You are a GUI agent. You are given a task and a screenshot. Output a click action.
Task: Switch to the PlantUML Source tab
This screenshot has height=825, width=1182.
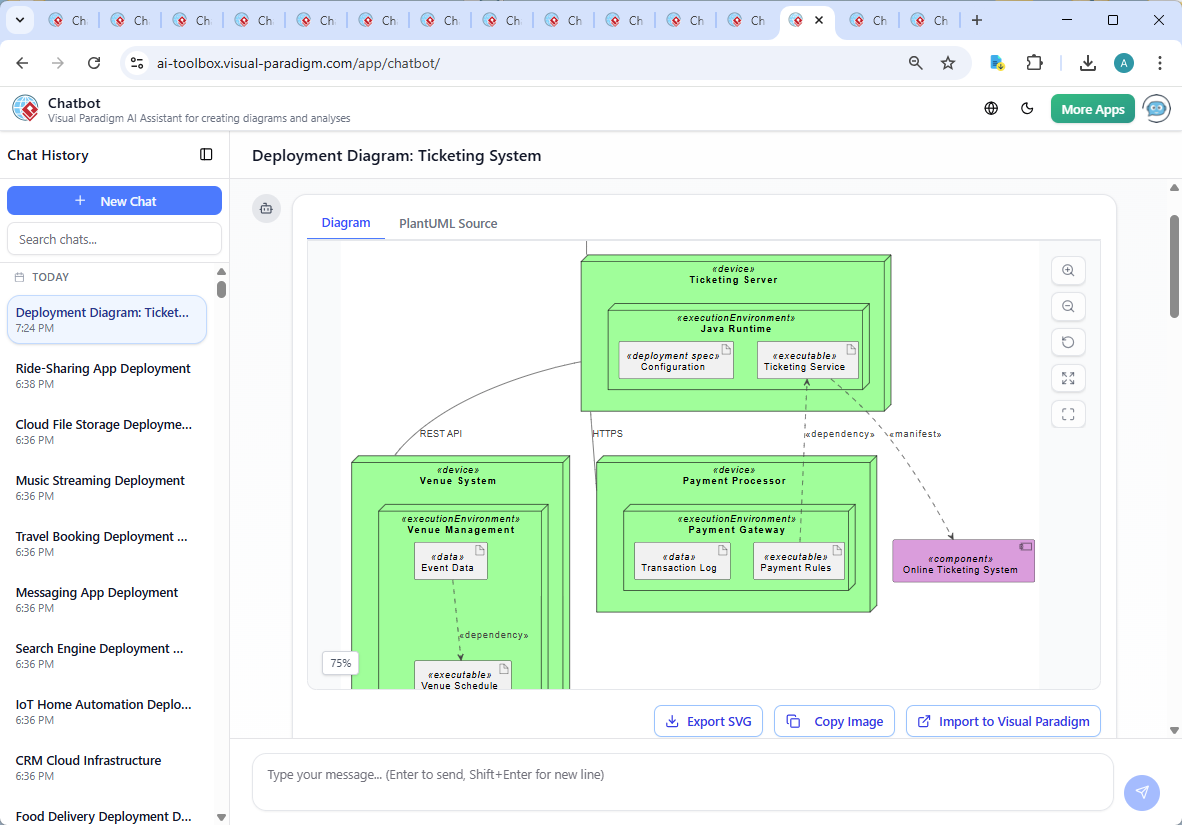pos(448,223)
